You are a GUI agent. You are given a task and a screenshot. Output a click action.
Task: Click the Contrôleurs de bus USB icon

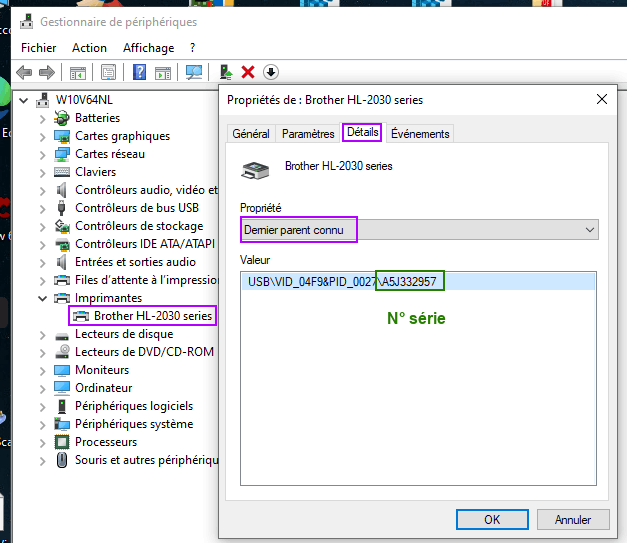61,208
